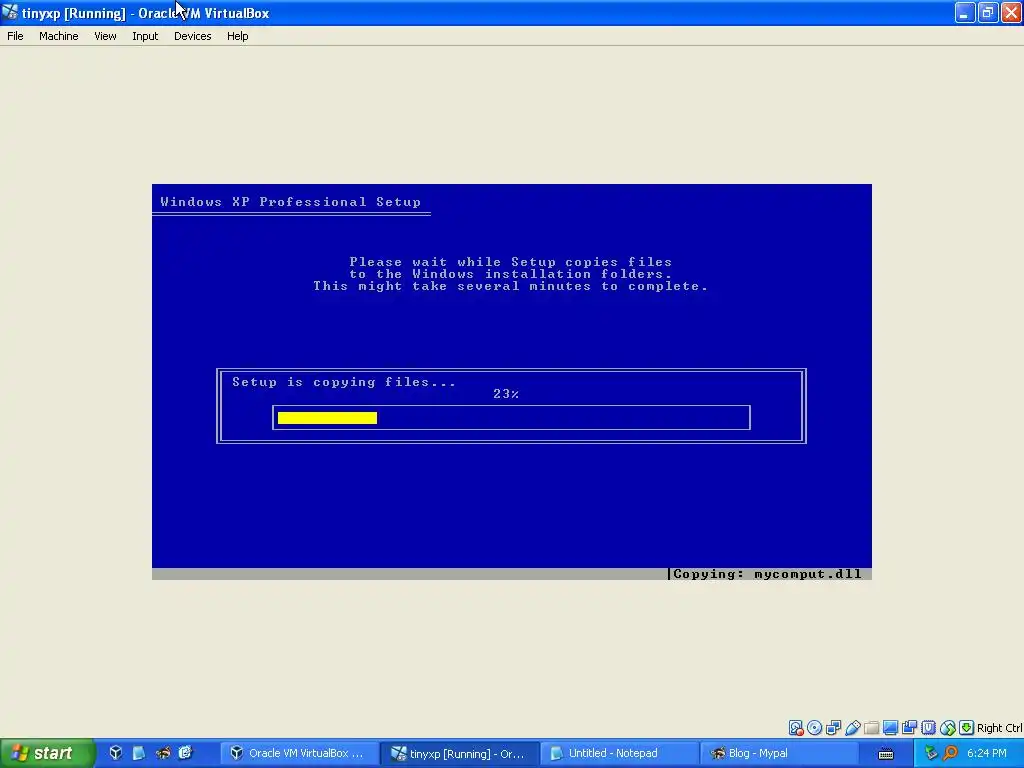This screenshot has width=1024, height=768.
Task: Open the Input menu
Action: click(x=145, y=36)
